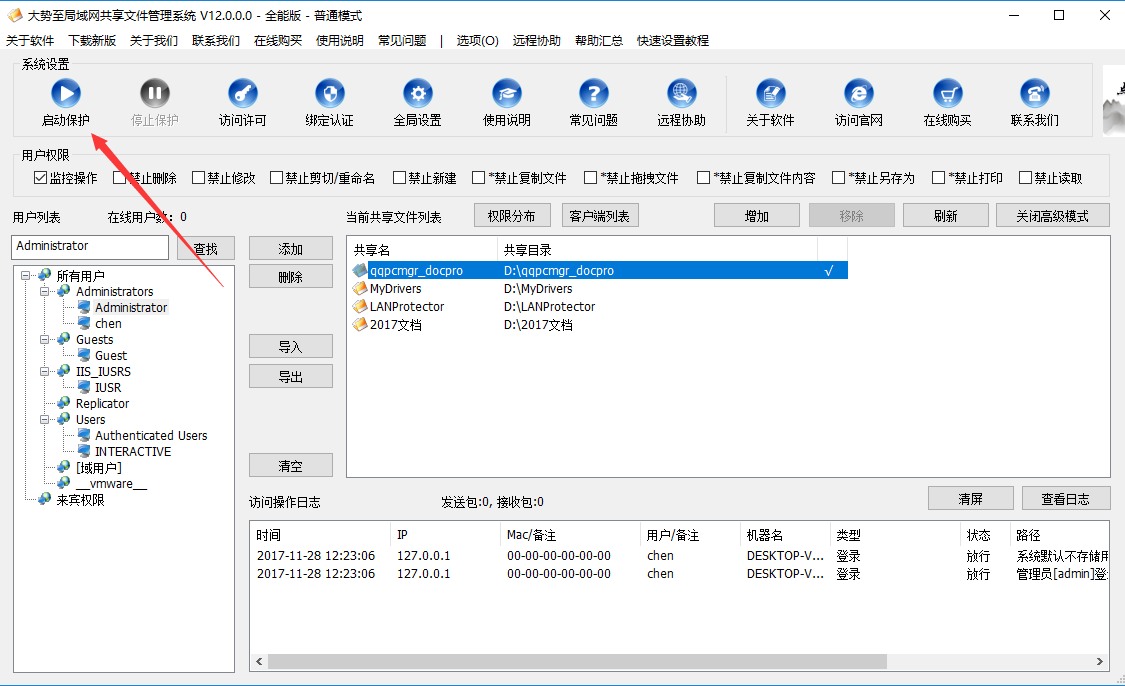Open the 下载新版 menu item
This screenshot has width=1125, height=686.
[x=92, y=40]
